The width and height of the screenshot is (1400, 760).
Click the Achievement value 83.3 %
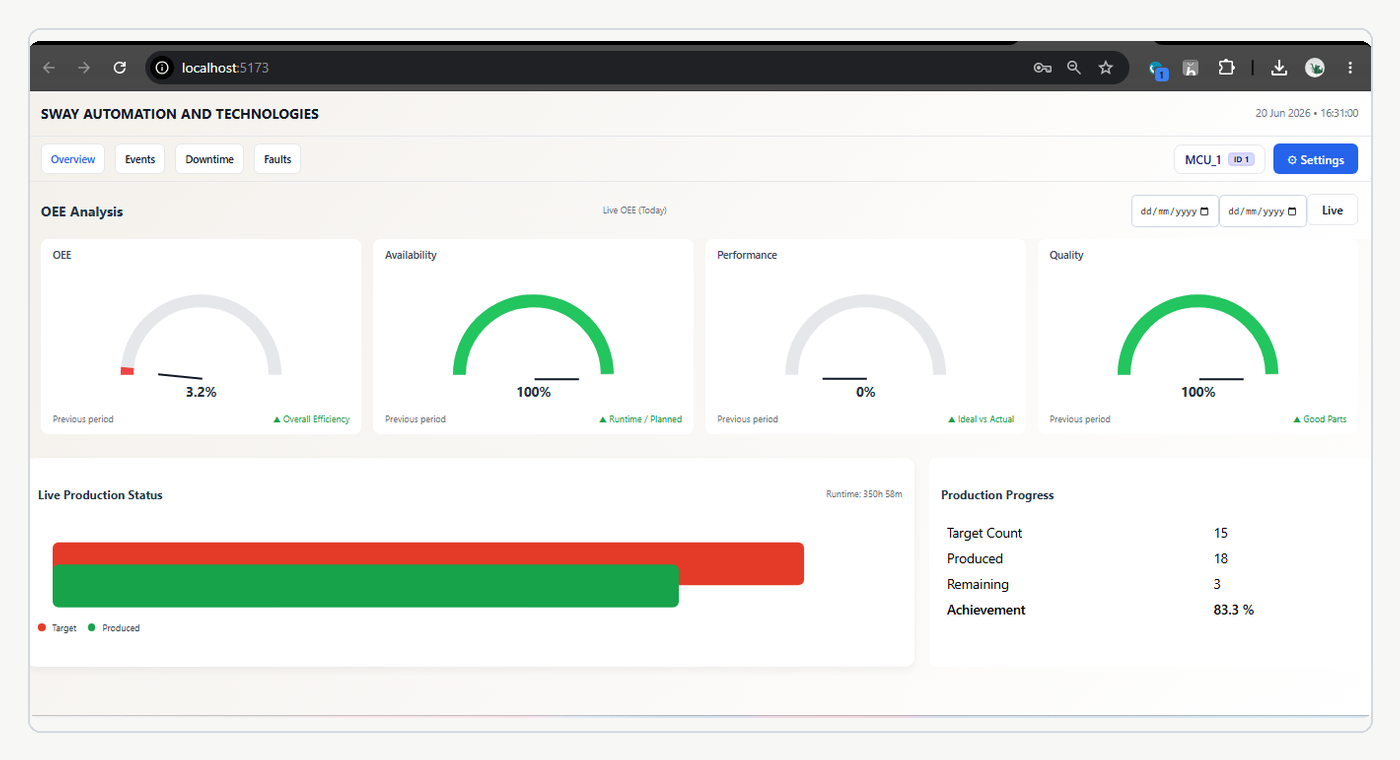[1234, 609]
